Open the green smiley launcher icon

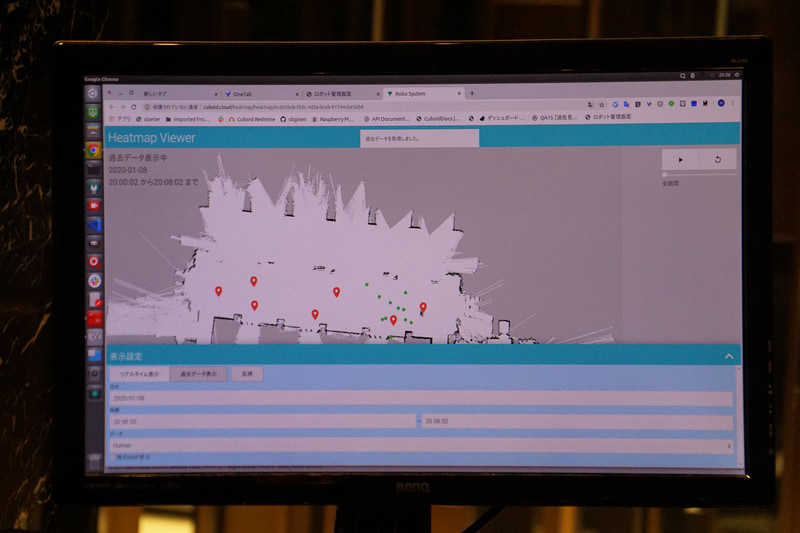[93, 112]
